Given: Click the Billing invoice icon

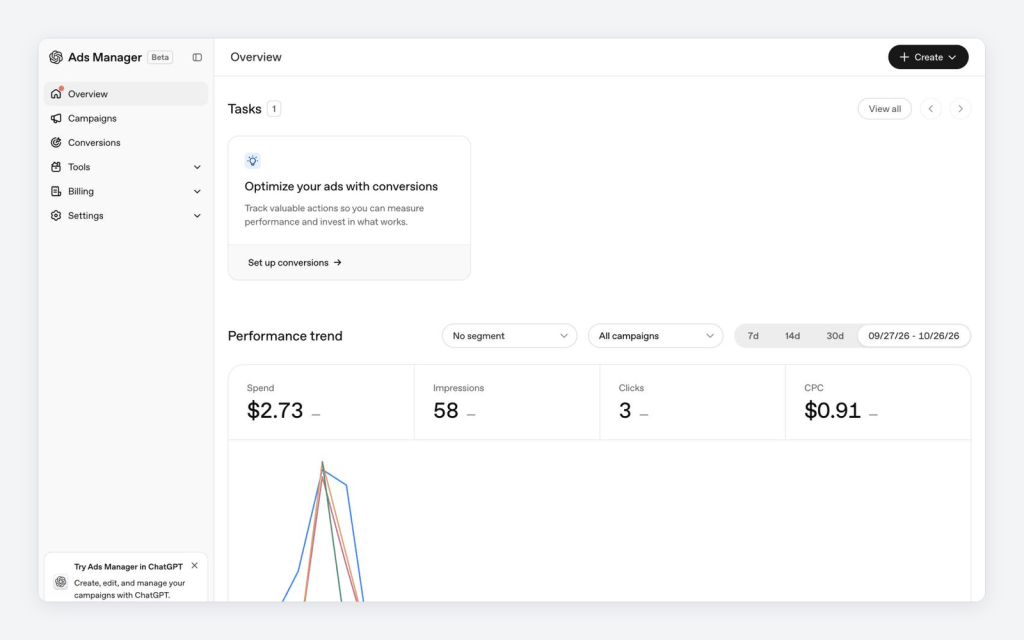Looking at the screenshot, I should click(x=56, y=191).
